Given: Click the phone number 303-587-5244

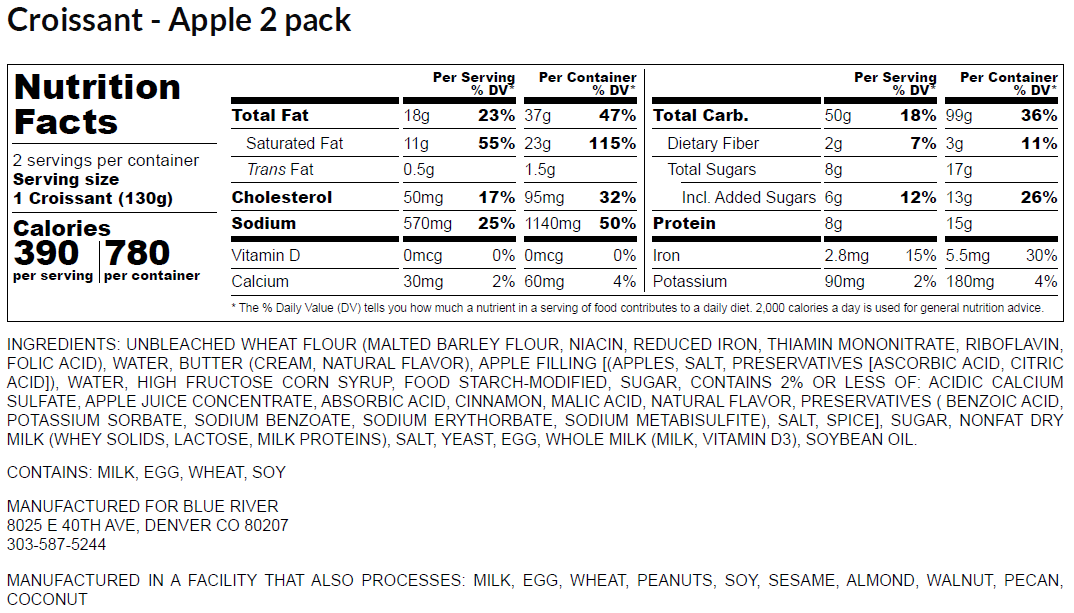Looking at the screenshot, I should [x=56, y=545].
